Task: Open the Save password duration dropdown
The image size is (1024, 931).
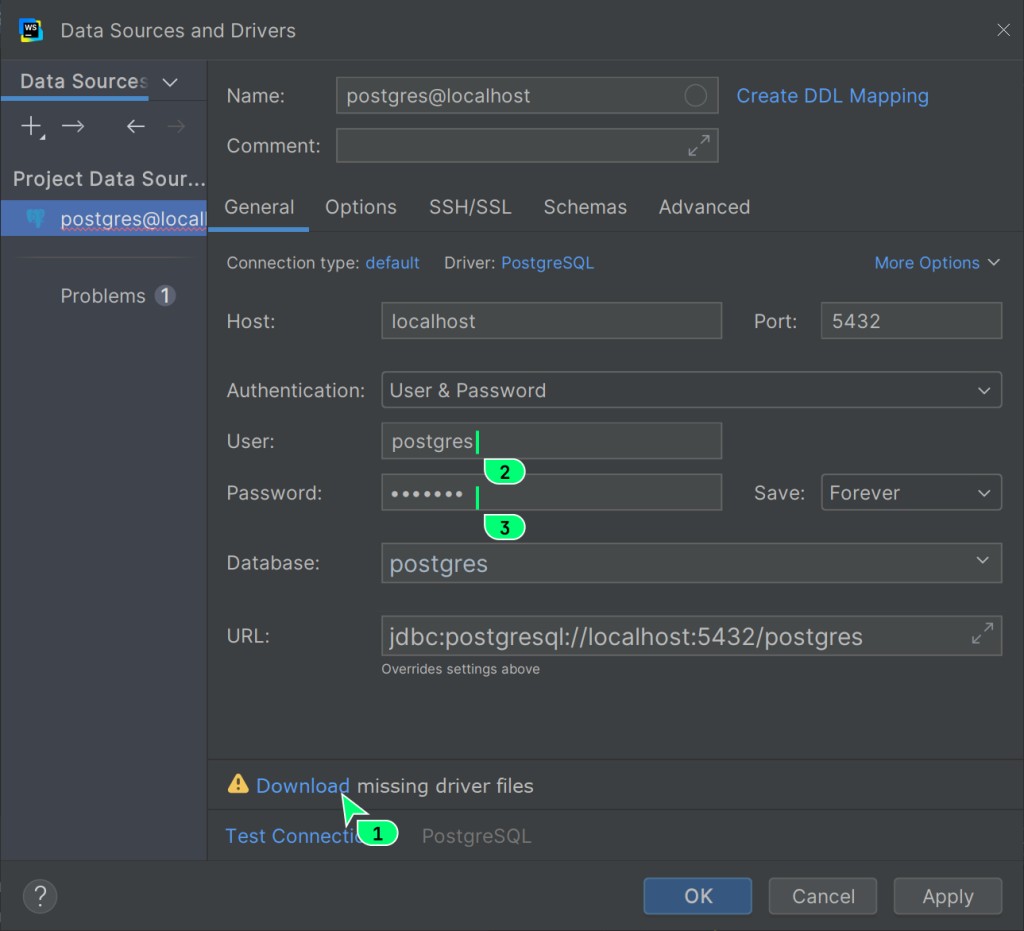Action: coord(910,493)
